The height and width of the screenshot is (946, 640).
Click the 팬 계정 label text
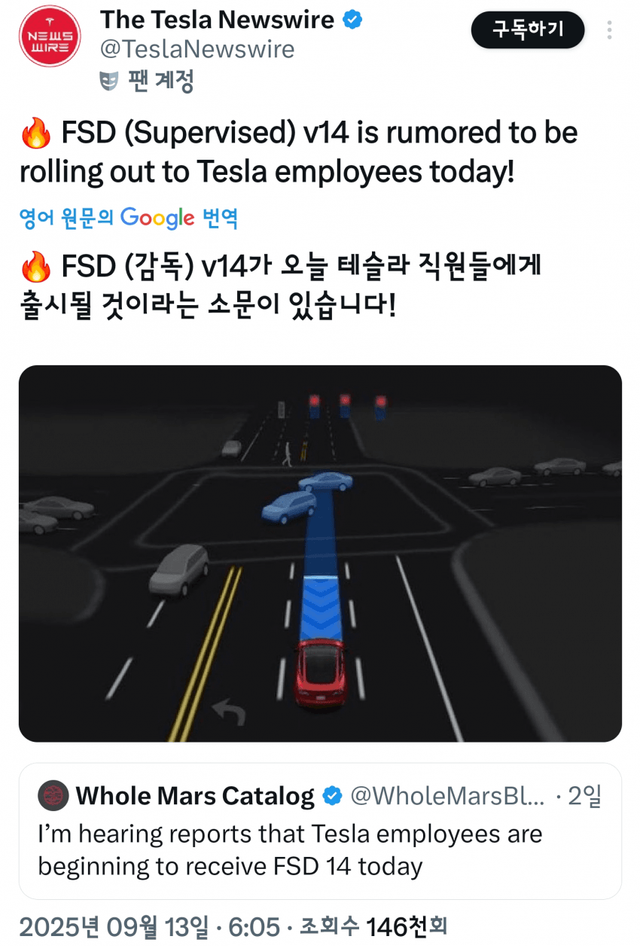tap(160, 80)
